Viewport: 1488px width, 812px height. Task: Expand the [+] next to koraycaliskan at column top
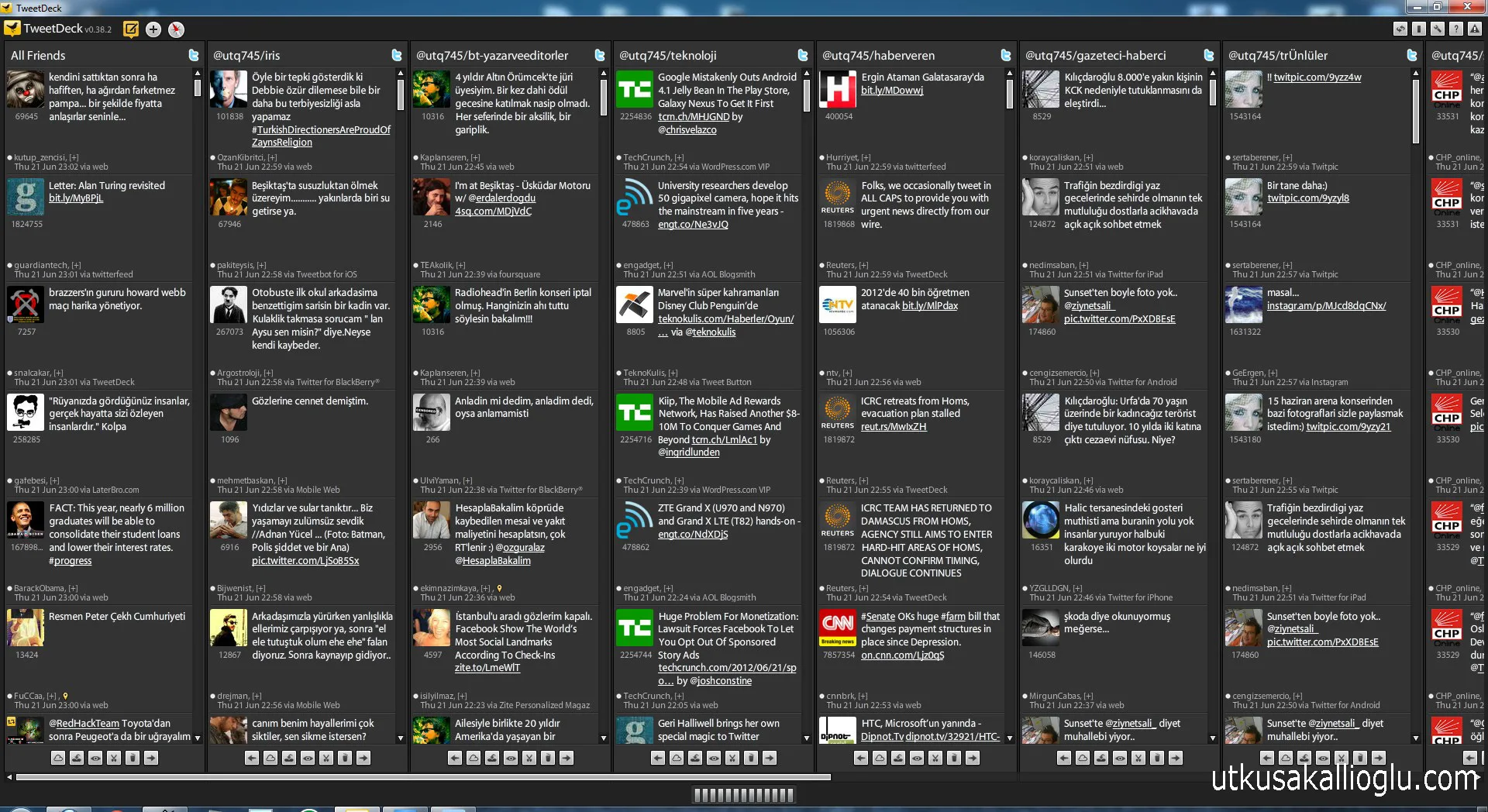1088,157
